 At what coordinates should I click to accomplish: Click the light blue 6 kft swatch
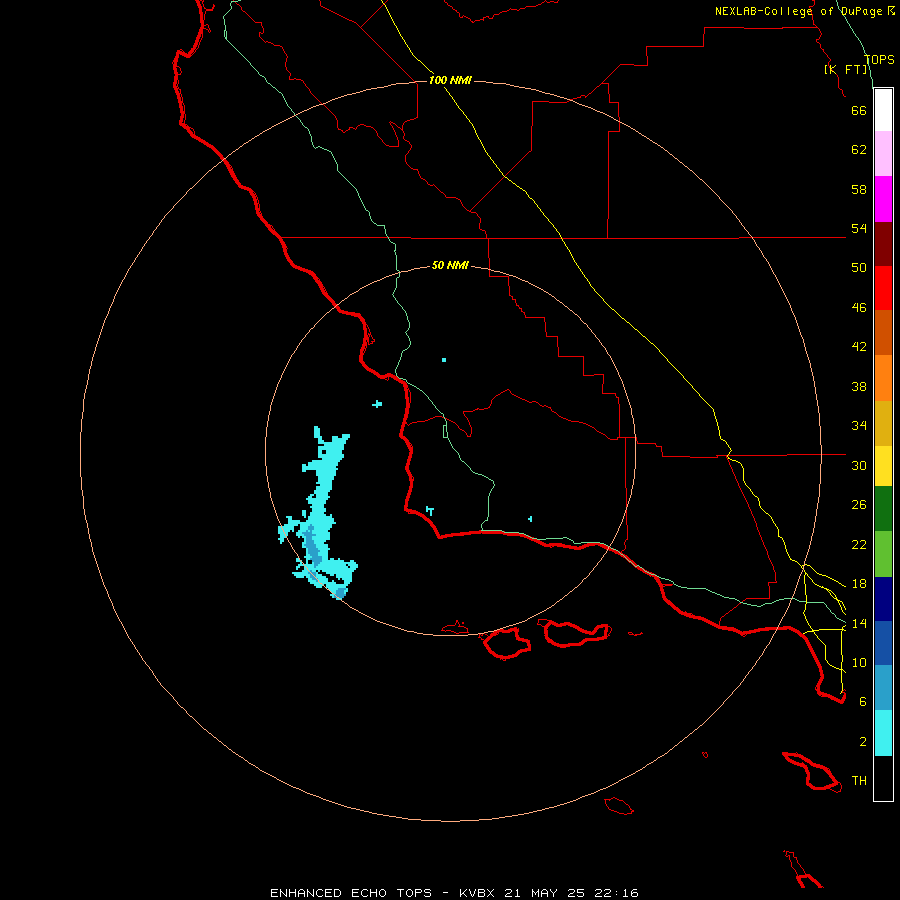[883, 688]
